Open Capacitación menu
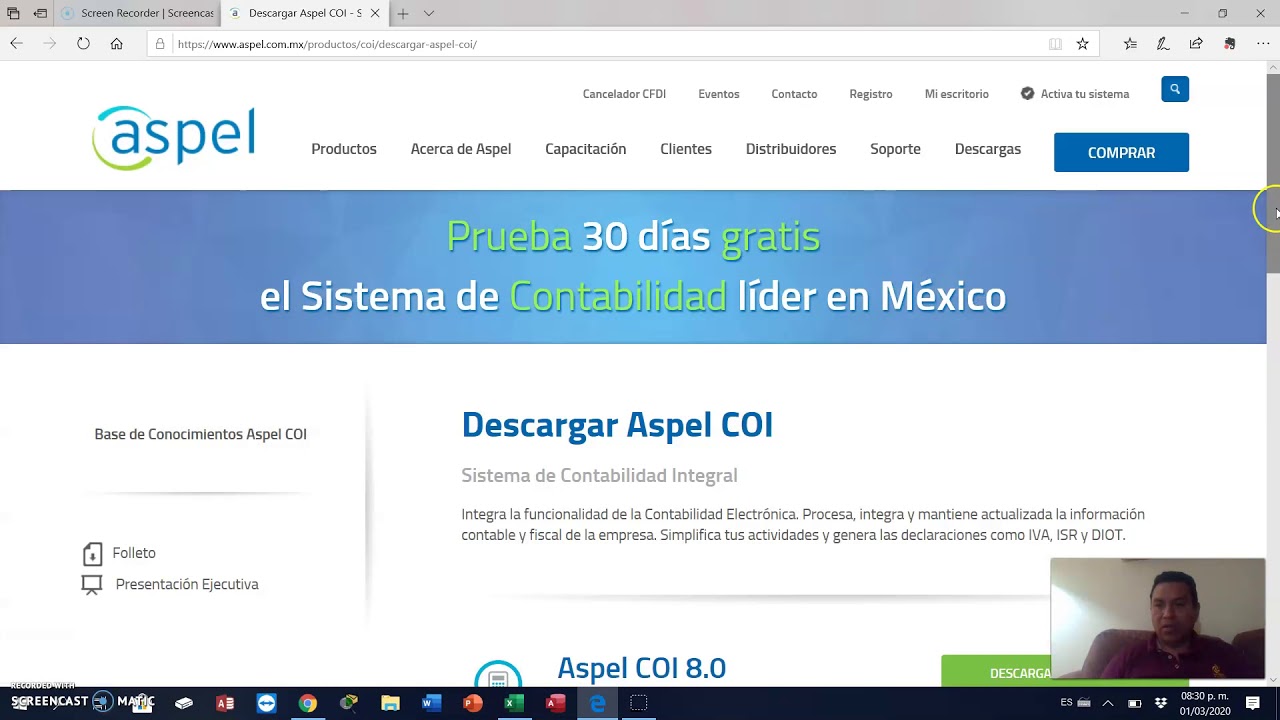 pos(586,149)
